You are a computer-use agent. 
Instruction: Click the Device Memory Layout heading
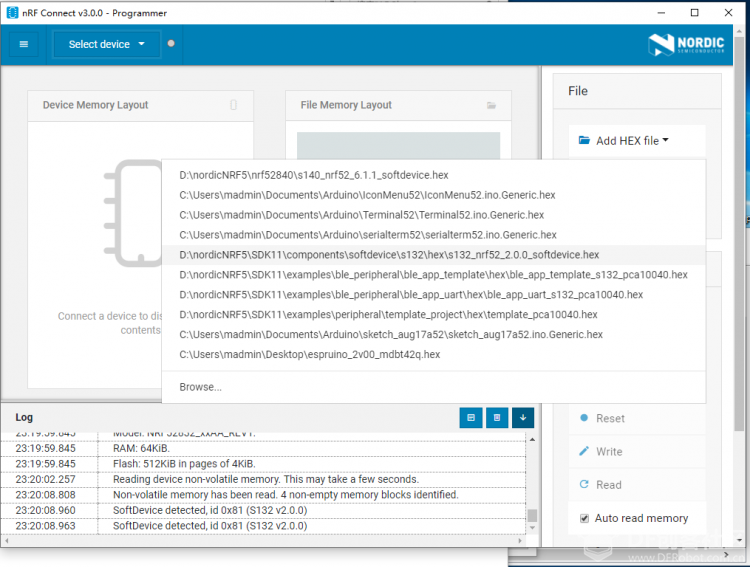point(96,105)
